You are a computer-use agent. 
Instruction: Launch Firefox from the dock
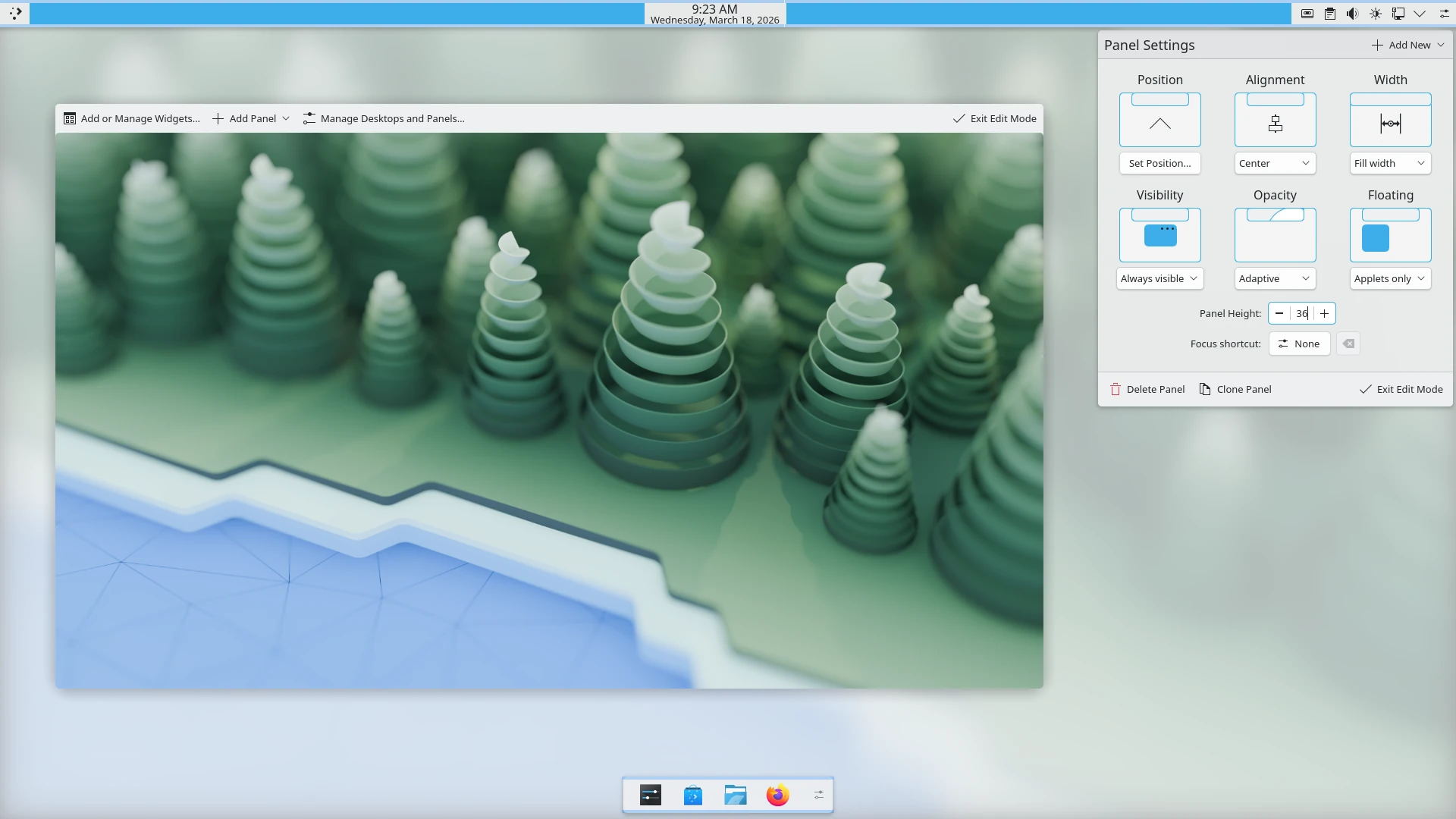(x=778, y=795)
